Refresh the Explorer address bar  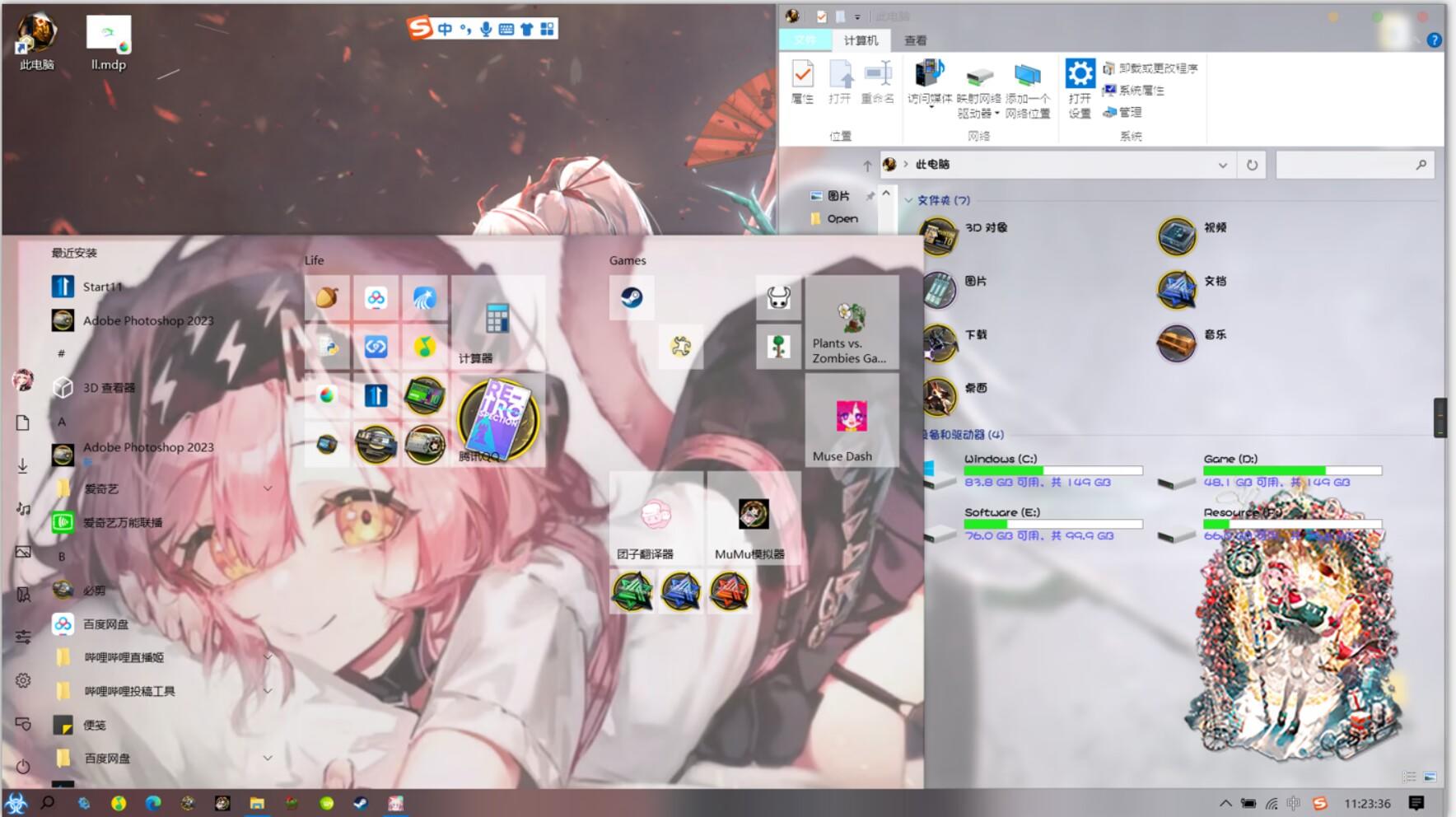(1252, 165)
